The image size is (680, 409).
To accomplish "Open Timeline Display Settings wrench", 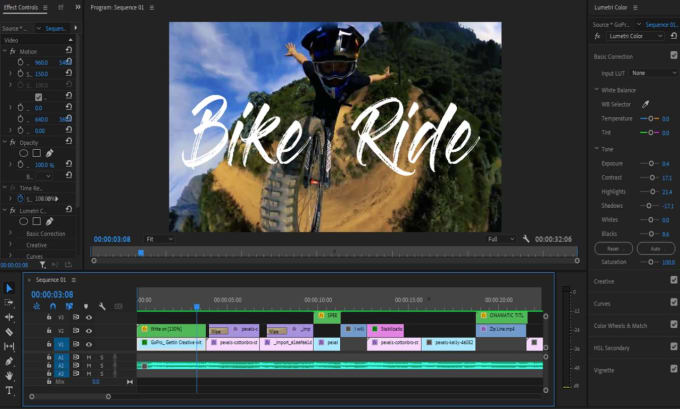I will [x=102, y=306].
